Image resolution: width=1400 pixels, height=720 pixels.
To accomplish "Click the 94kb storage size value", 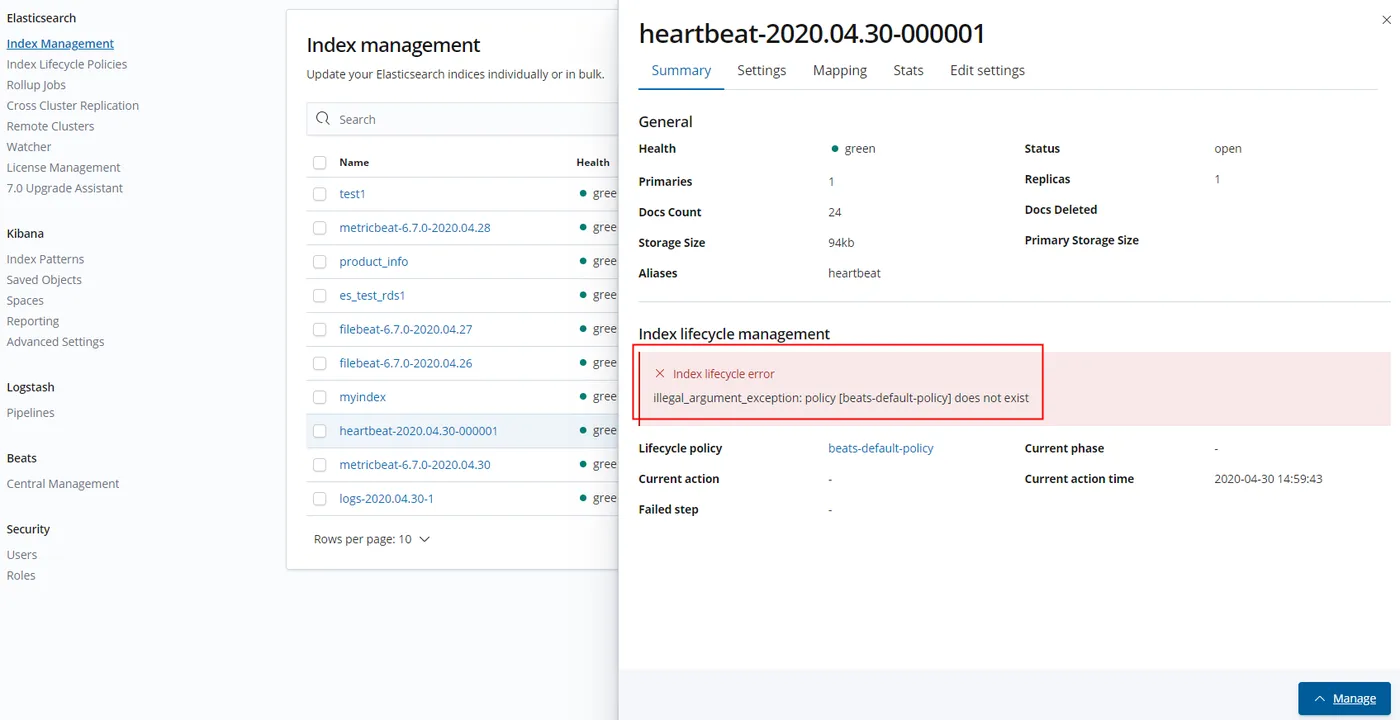I will (x=841, y=243).
